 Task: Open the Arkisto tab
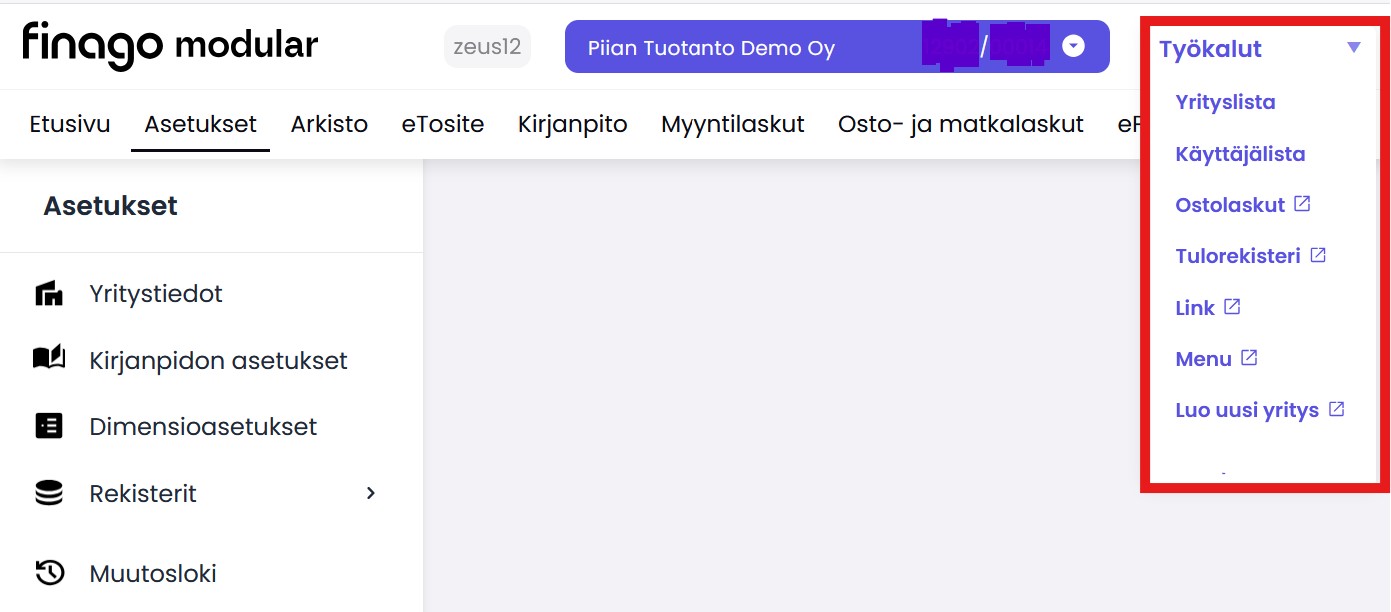(x=329, y=124)
